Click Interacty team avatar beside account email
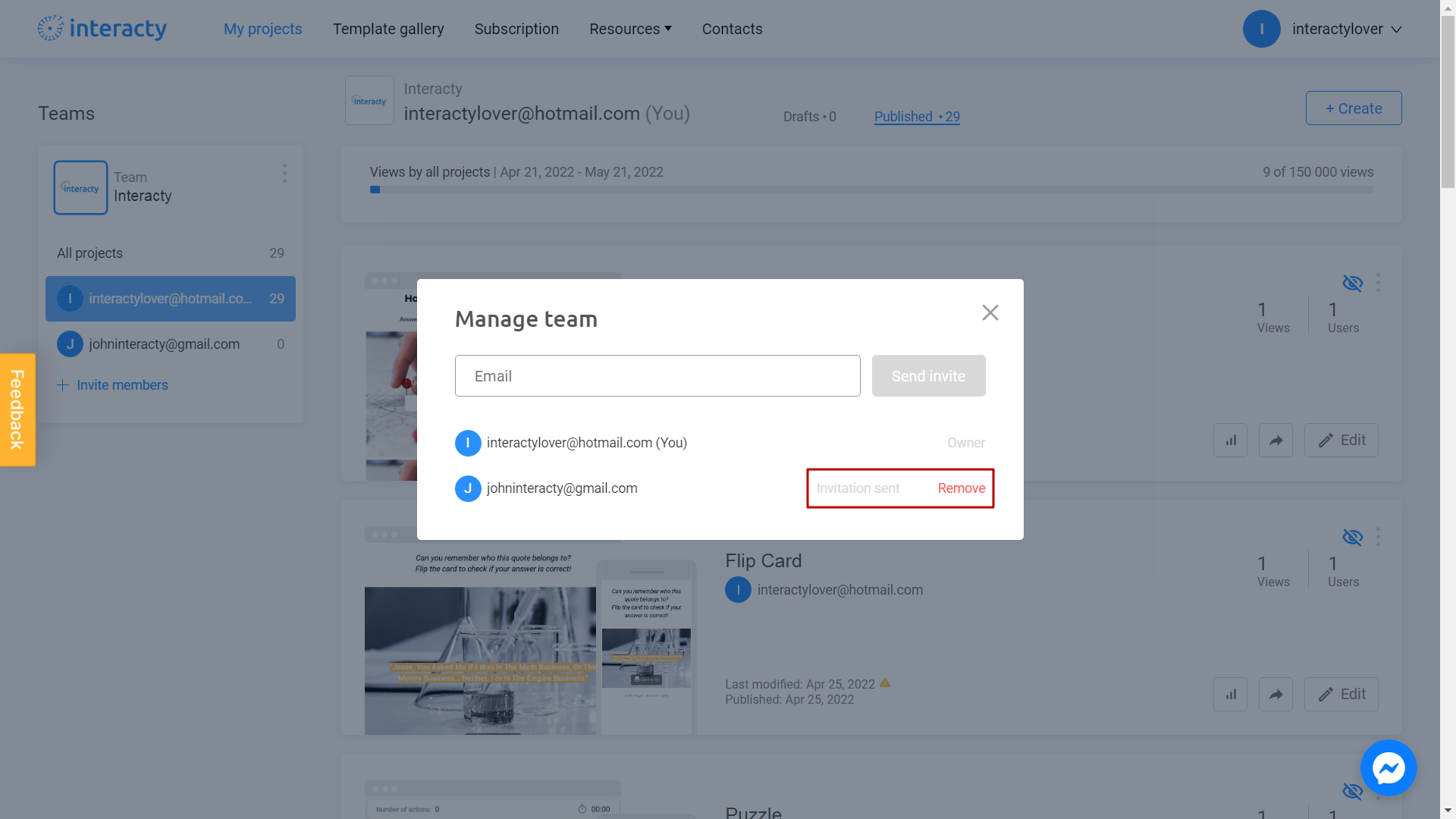Viewport: 1456px width, 819px height. coord(369,100)
